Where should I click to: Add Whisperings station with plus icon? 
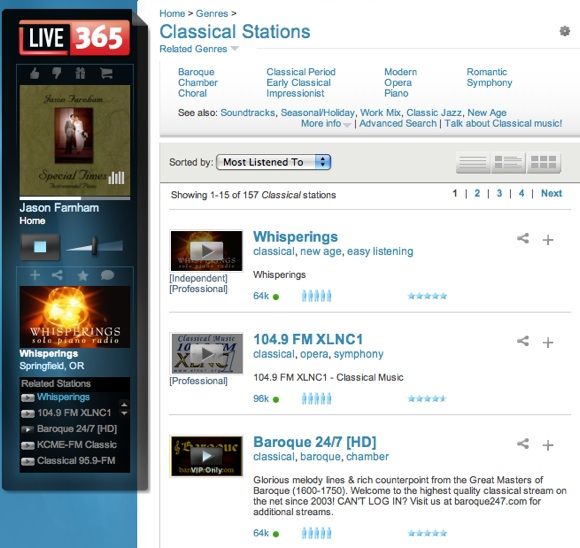point(548,240)
